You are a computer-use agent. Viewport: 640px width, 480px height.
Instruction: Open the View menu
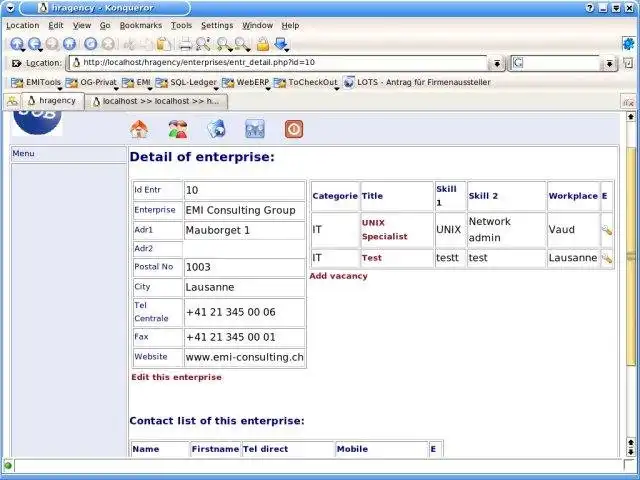[x=82, y=25]
